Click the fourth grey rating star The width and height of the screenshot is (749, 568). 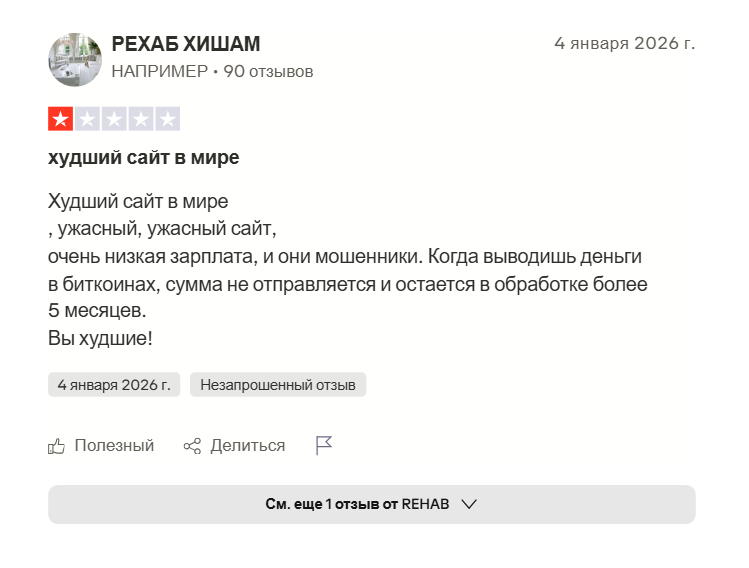coord(141,120)
